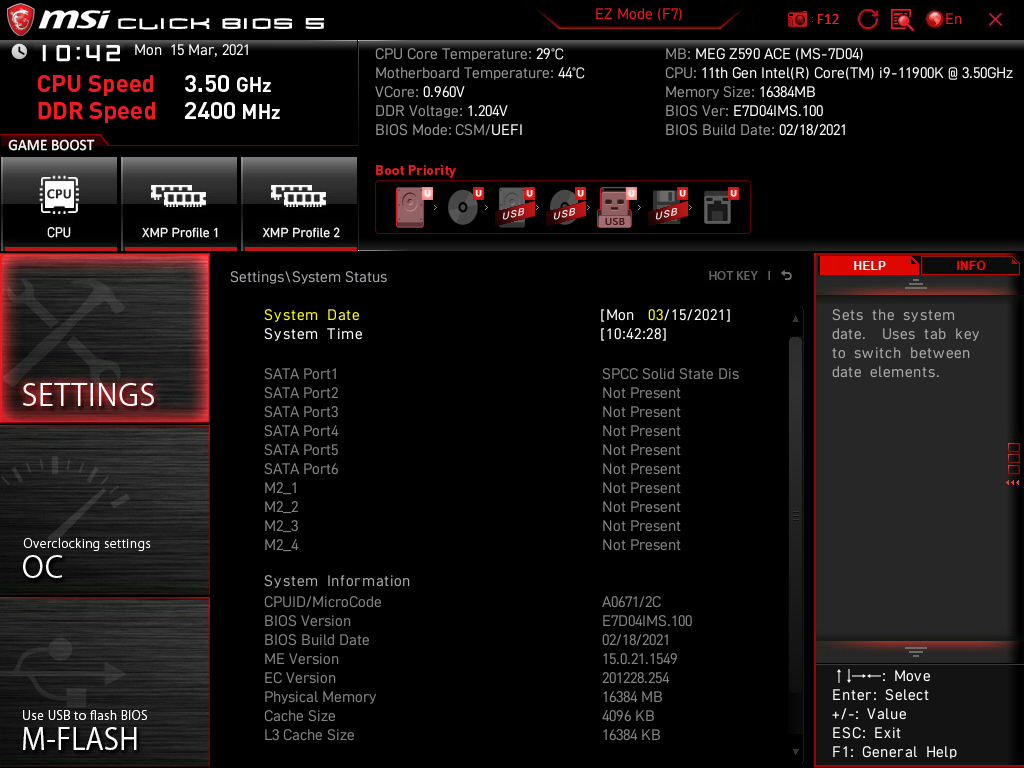1024x768 pixels.
Task: Select the network boot device icon
Action: click(720, 207)
